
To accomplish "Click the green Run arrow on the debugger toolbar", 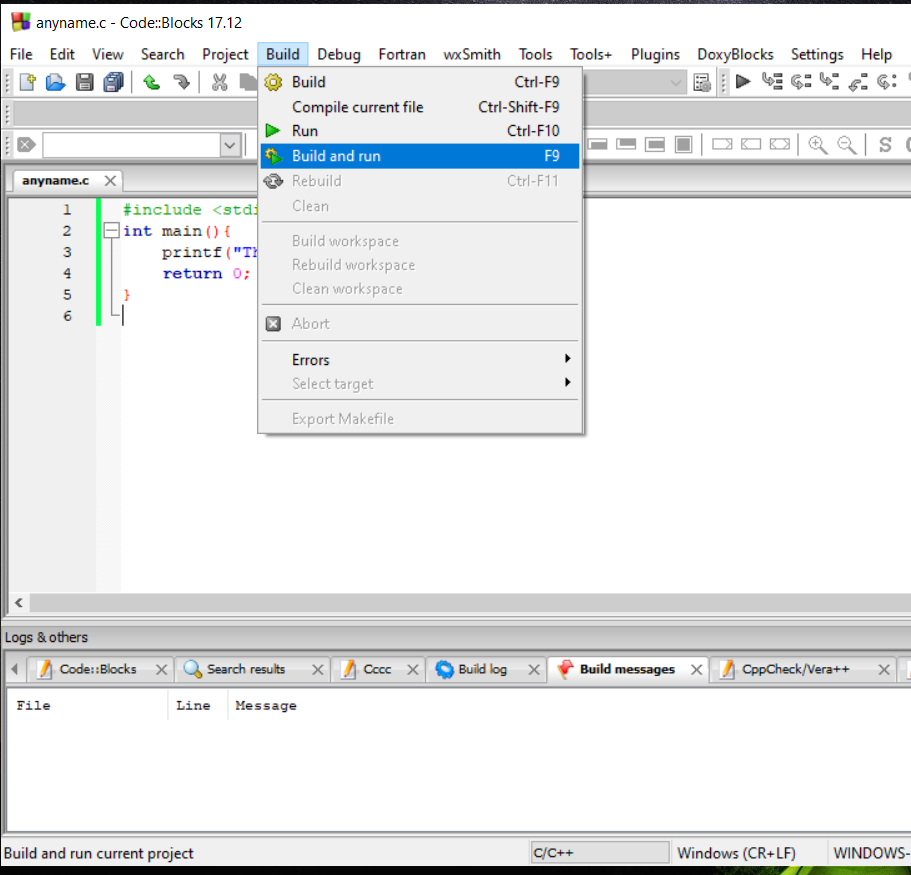I will pos(743,82).
